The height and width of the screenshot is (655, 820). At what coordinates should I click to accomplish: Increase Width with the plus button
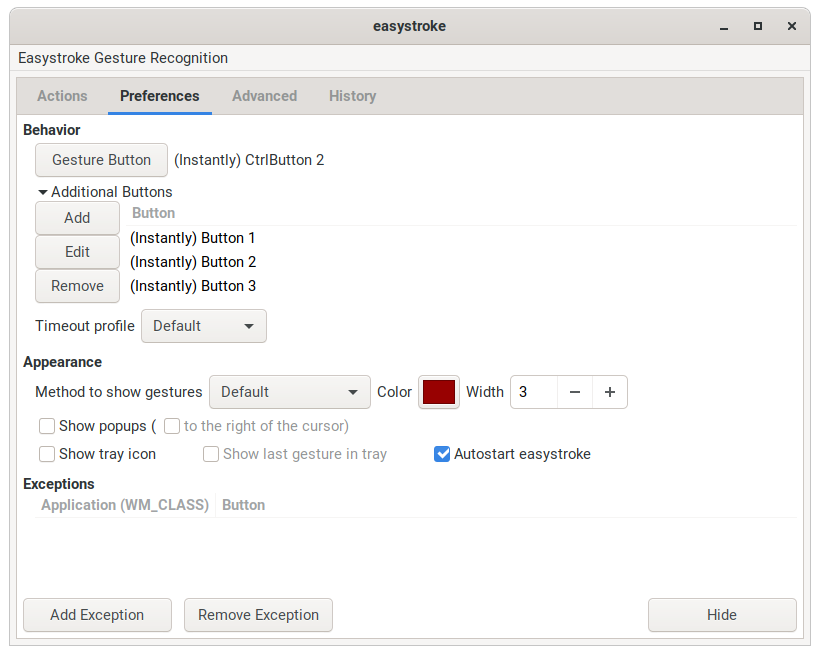pos(610,392)
